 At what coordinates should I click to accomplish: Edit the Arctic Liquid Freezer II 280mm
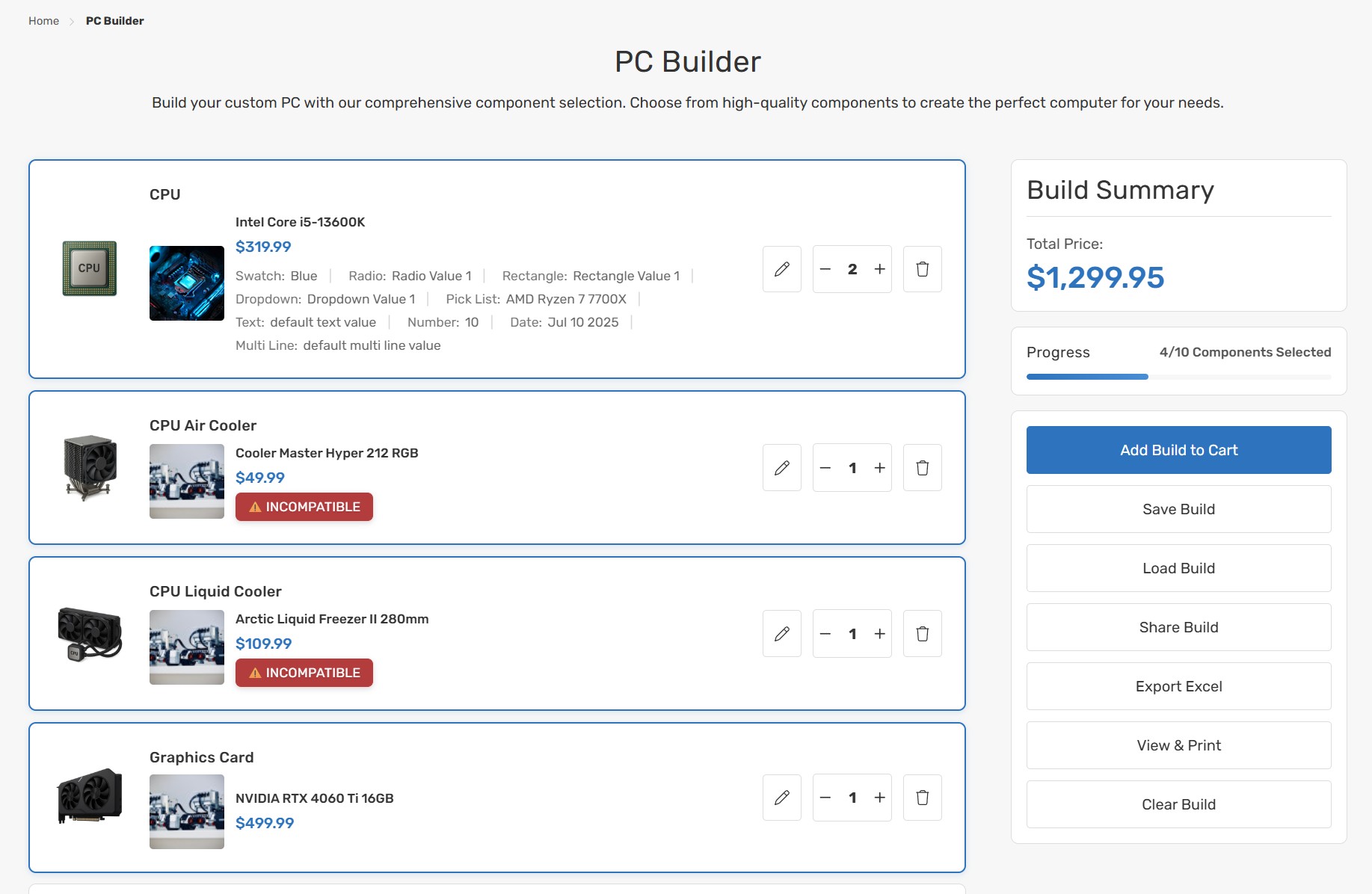point(782,634)
